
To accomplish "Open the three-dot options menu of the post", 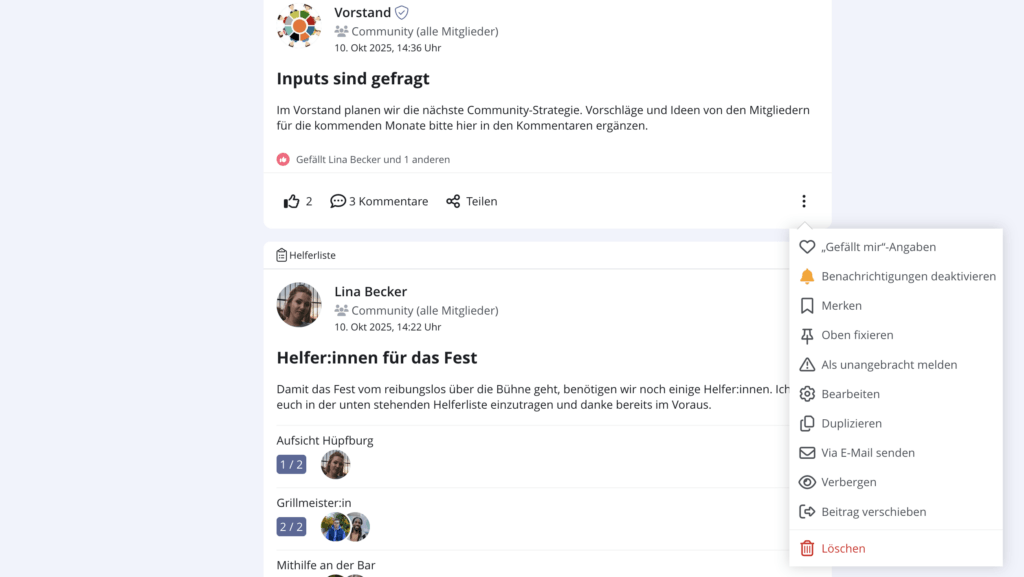I will [804, 200].
